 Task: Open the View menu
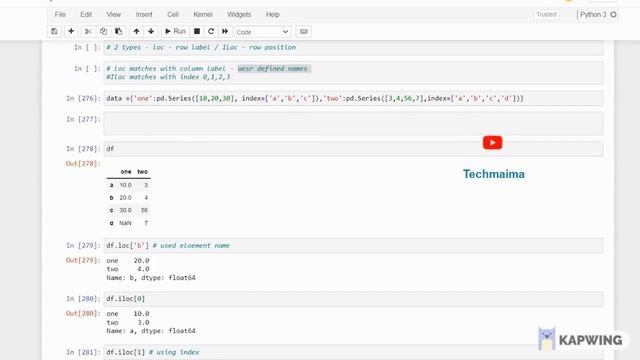pos(113,14)
